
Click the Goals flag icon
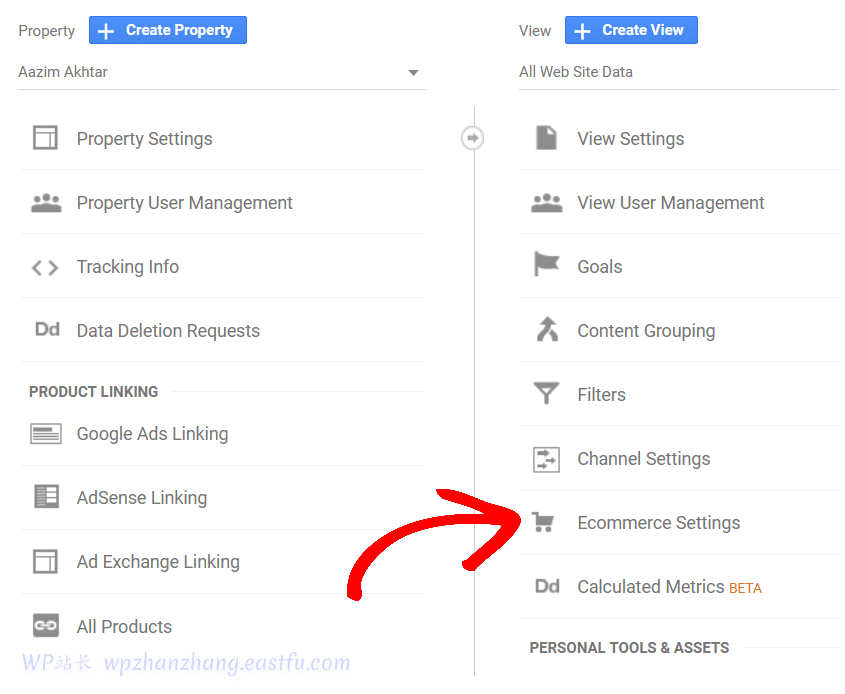point(546,264)
